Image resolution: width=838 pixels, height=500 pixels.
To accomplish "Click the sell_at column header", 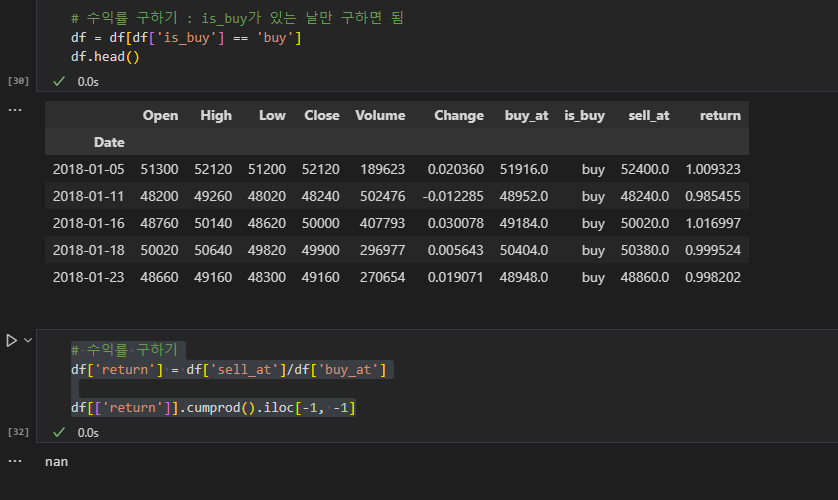I will (x=649, y=115).
